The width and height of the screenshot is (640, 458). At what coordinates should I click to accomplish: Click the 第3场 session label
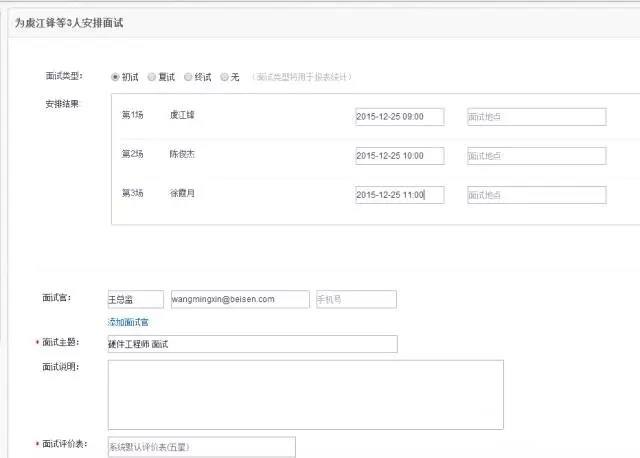point(132,193)
